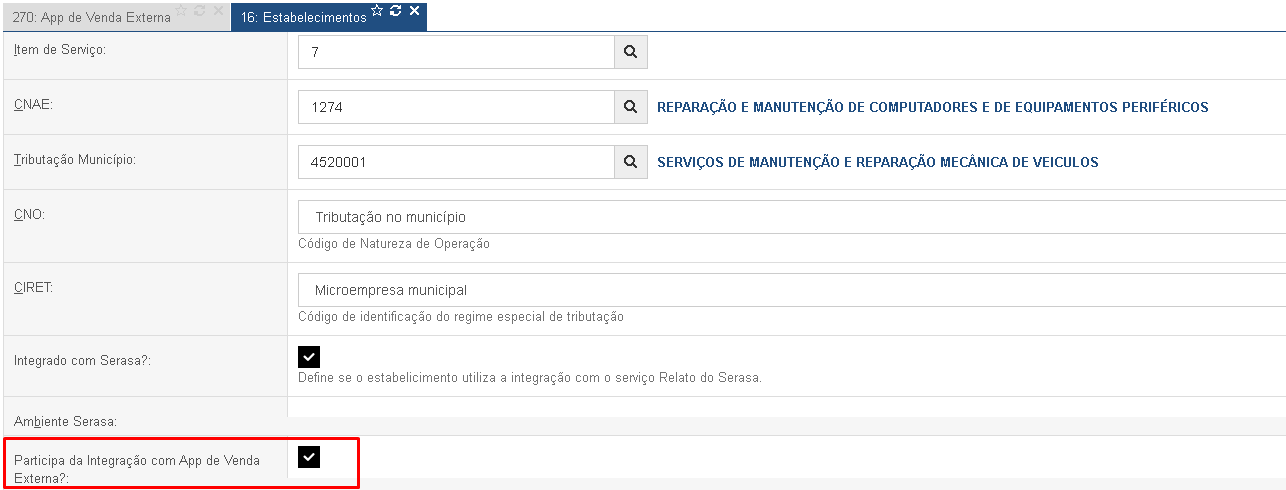Click SERVIÇOS DE MANUTENÇÃO E REPARAÇÃO MECÂNICA text

tap(877, 162)
